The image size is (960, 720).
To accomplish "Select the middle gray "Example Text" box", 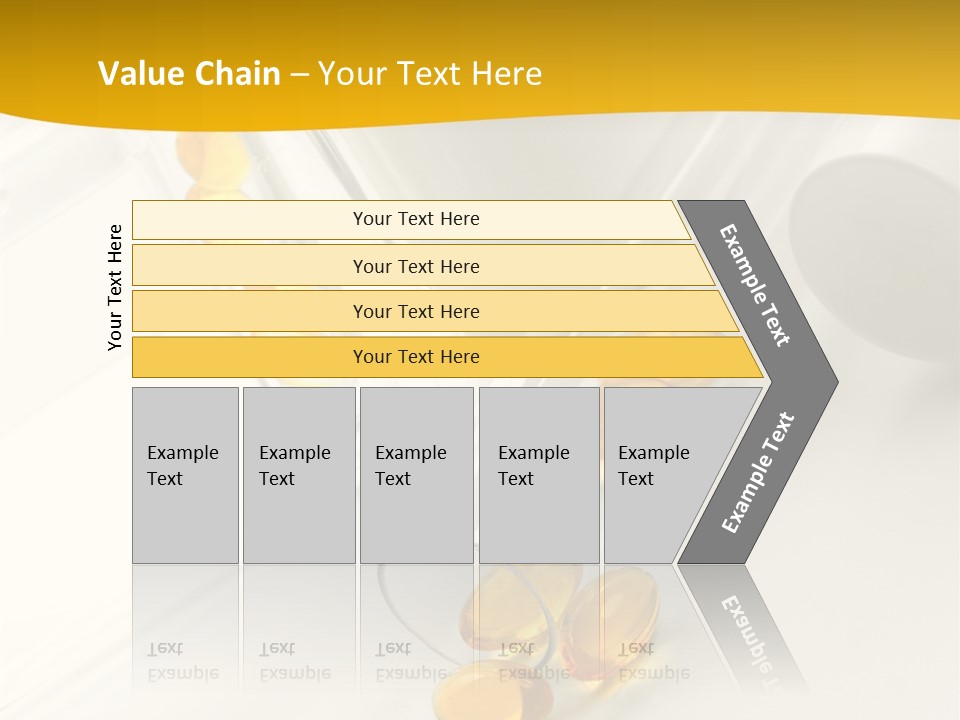I will coord(416,474).
